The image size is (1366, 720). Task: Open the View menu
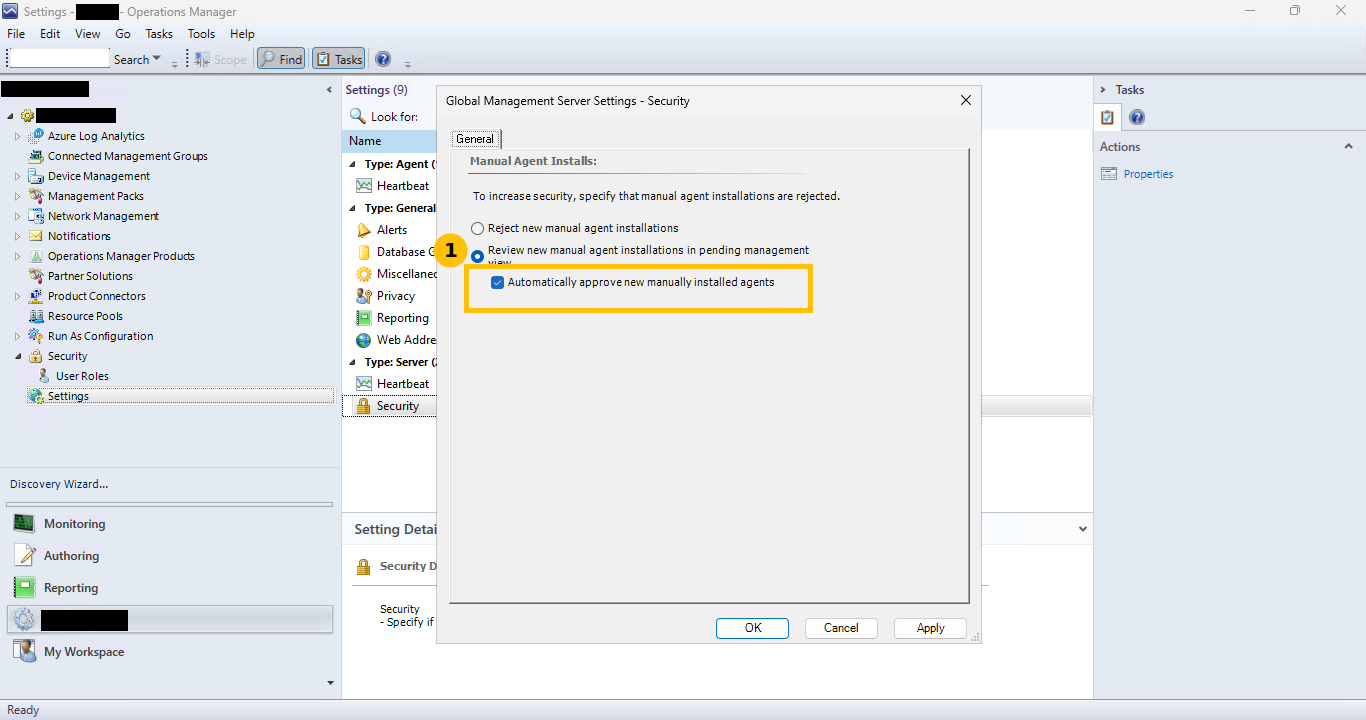pyautogui.click(x=88, y=34)
